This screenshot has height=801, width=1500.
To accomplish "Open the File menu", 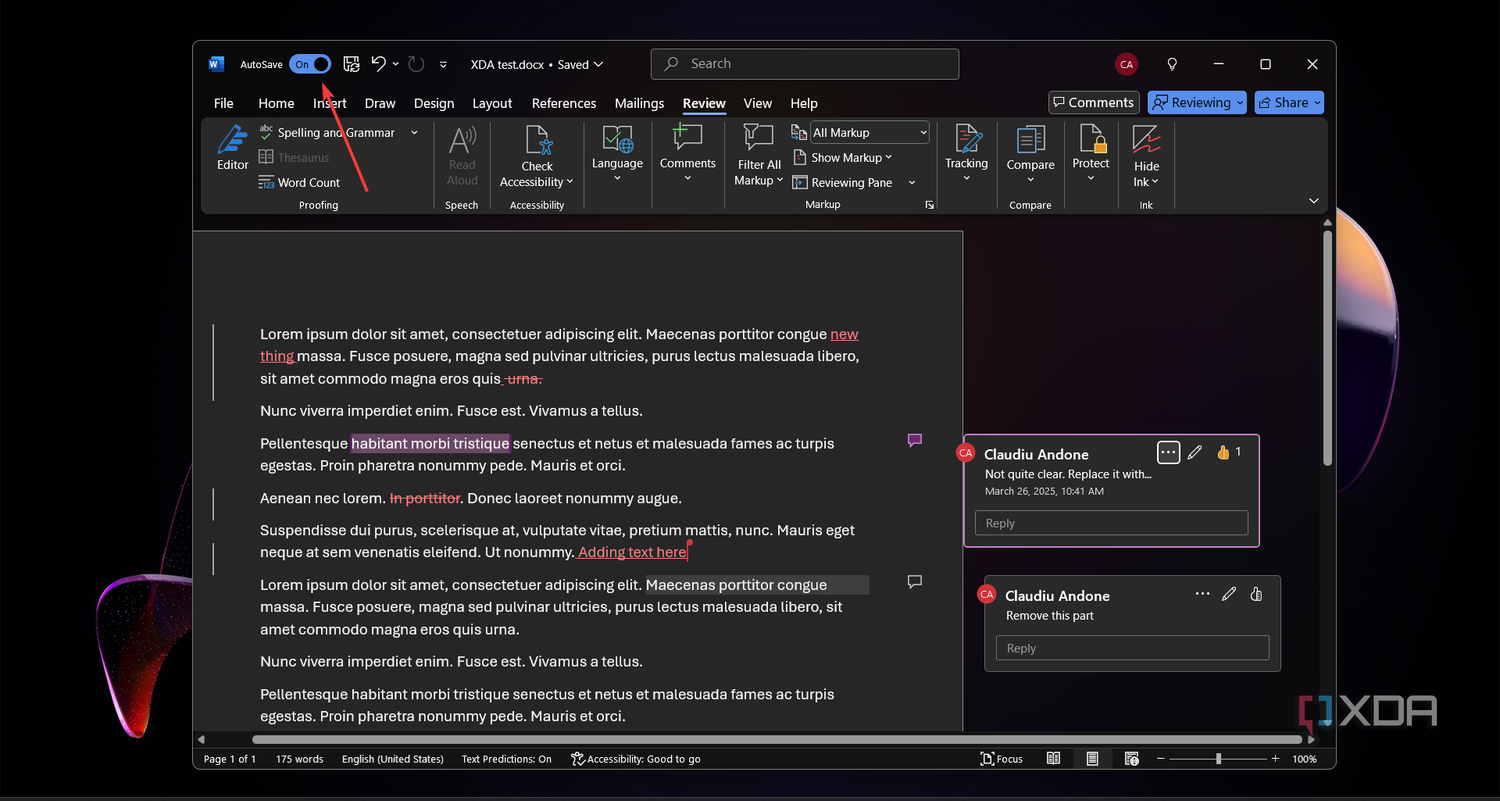I will click(x=224, y=103).
